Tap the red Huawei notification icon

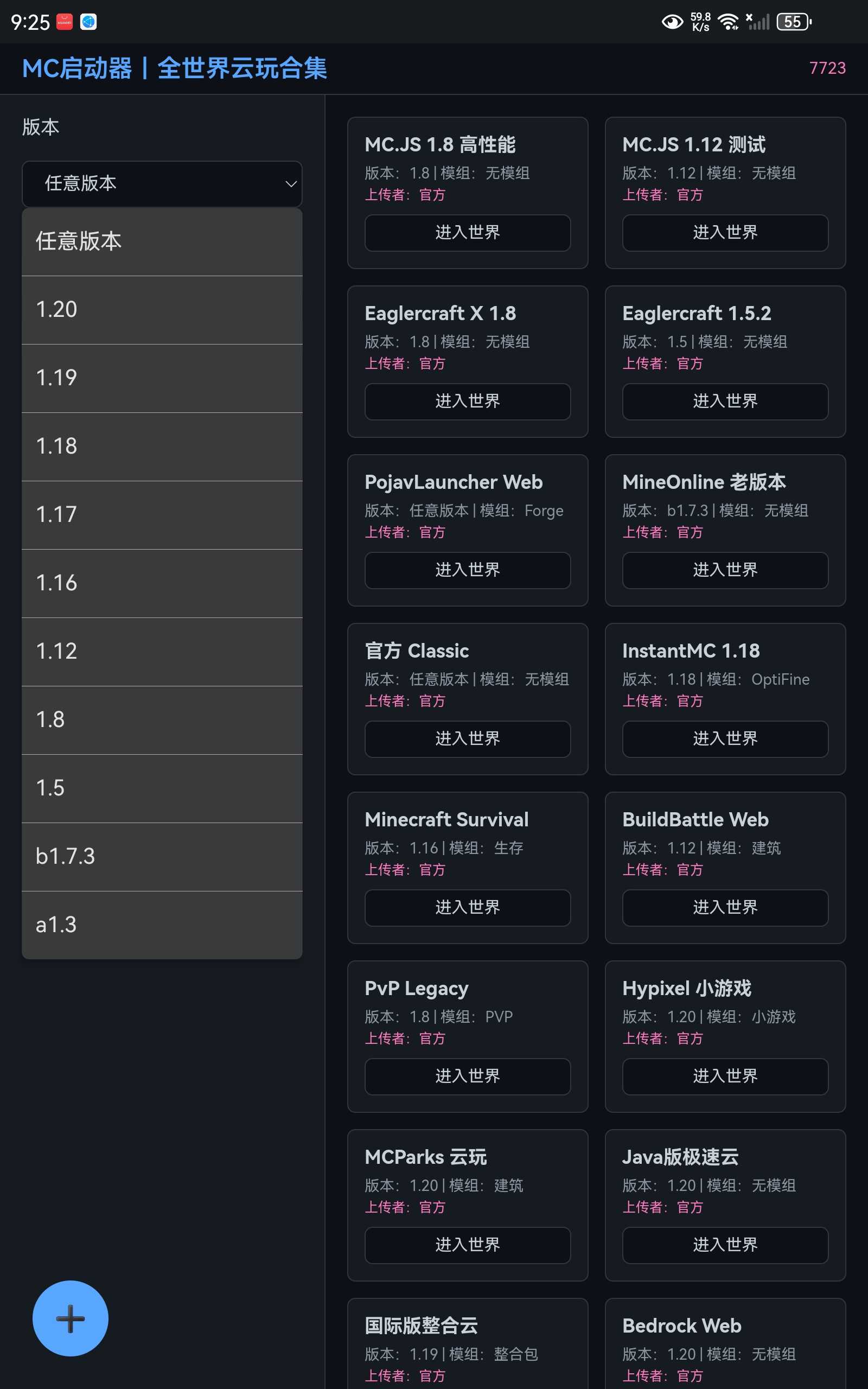tap(65, 22)
